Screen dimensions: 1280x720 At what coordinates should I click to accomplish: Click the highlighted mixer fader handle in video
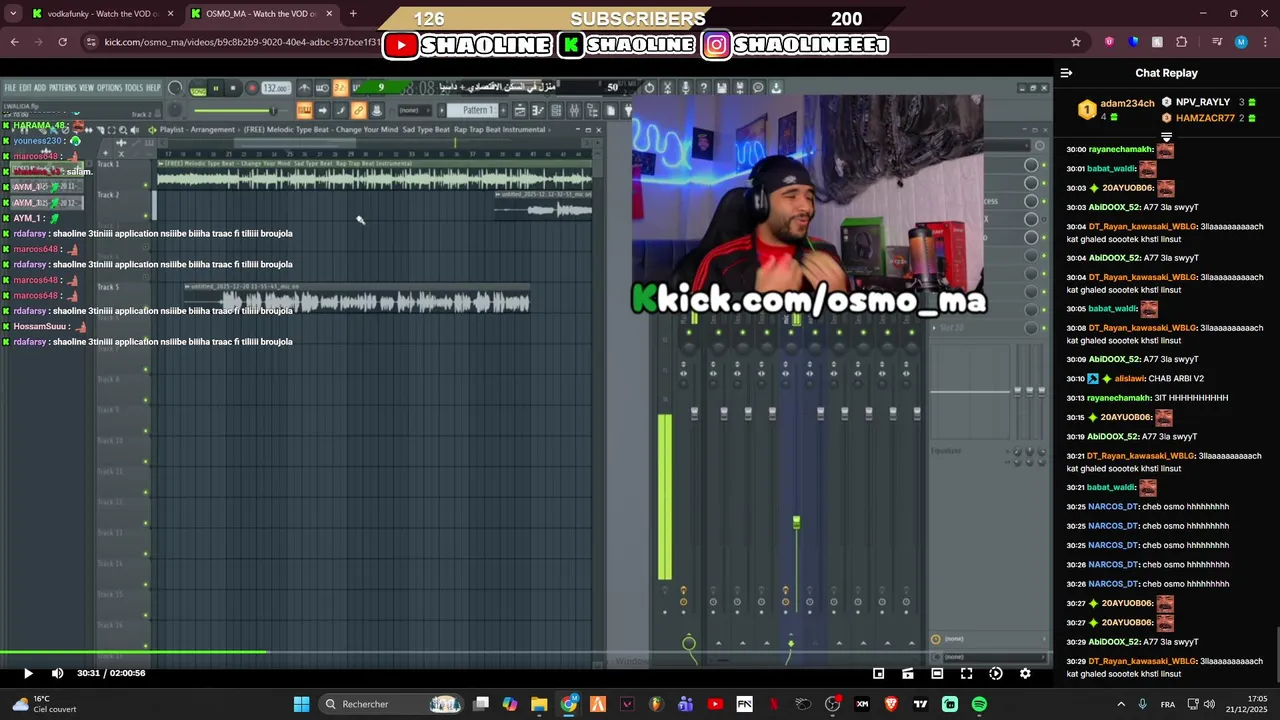click(796, 522)
